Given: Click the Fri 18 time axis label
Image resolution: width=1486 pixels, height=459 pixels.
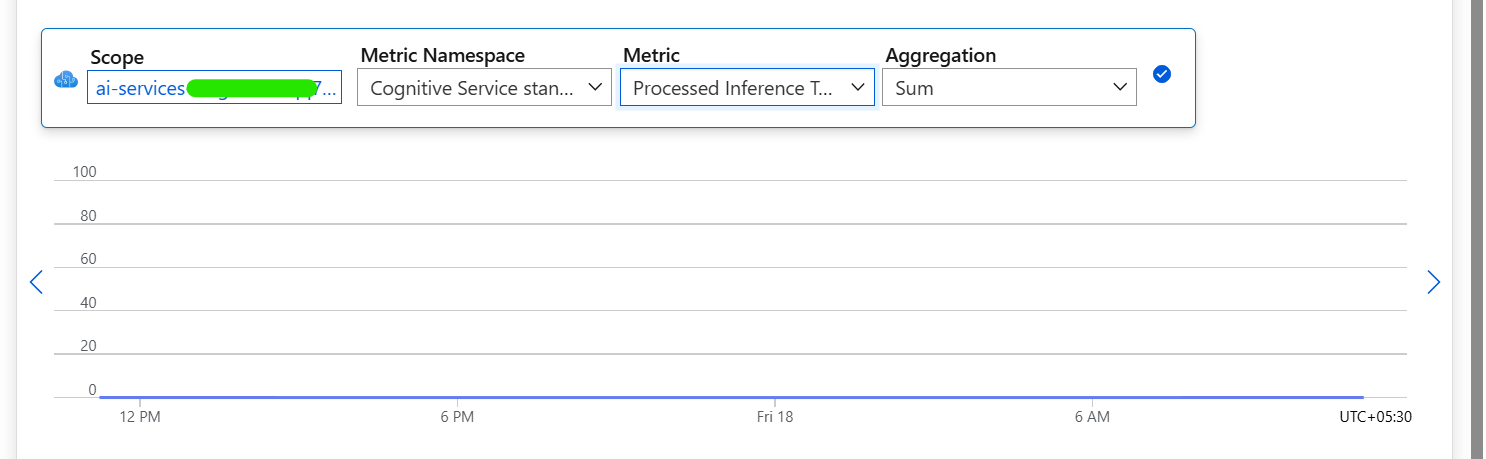Looking at the screenshot, I should pos(775,417).
